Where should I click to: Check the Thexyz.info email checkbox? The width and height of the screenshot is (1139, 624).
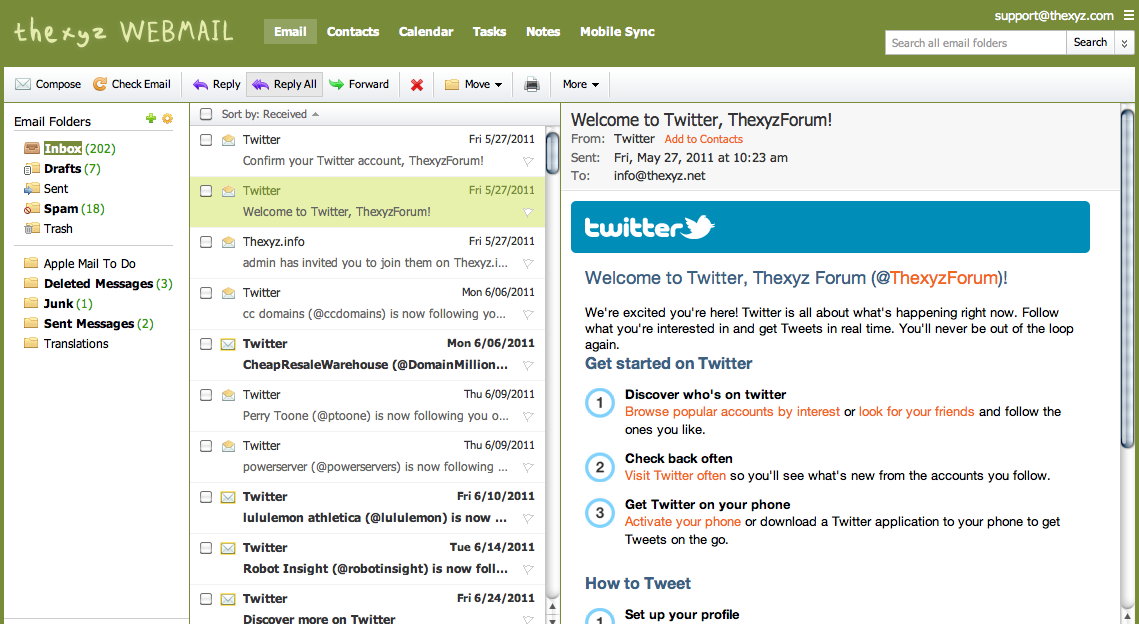206,242
